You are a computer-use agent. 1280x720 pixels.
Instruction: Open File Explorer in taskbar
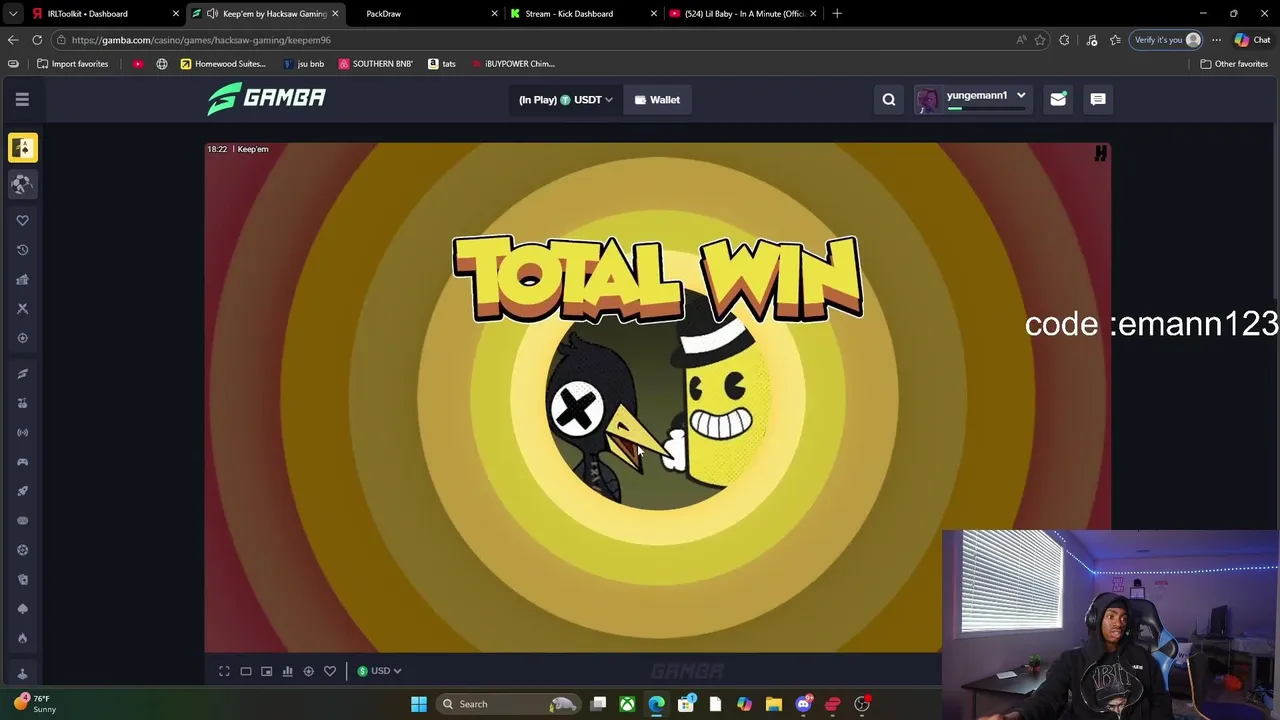coord(774,704)
